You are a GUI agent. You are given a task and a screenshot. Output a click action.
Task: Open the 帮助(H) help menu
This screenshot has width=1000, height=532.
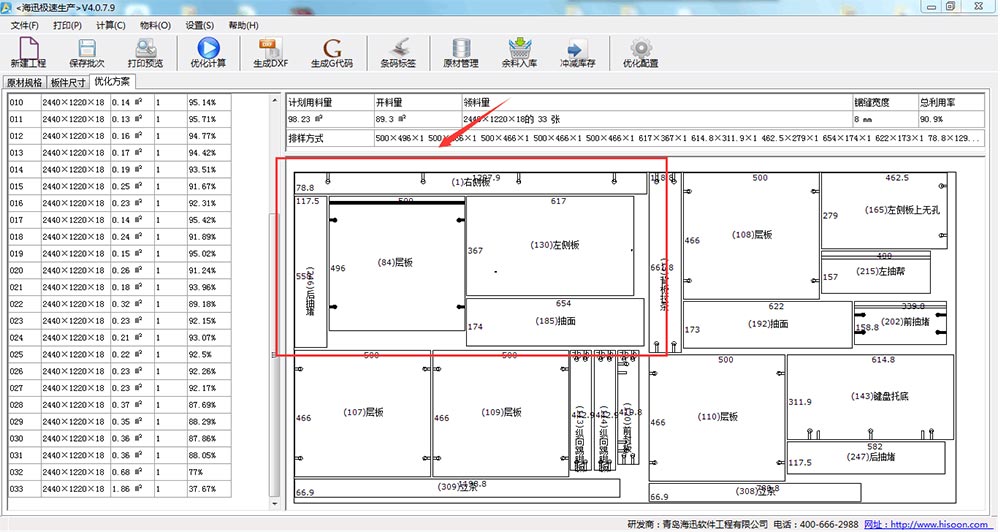tap(243, 24)
